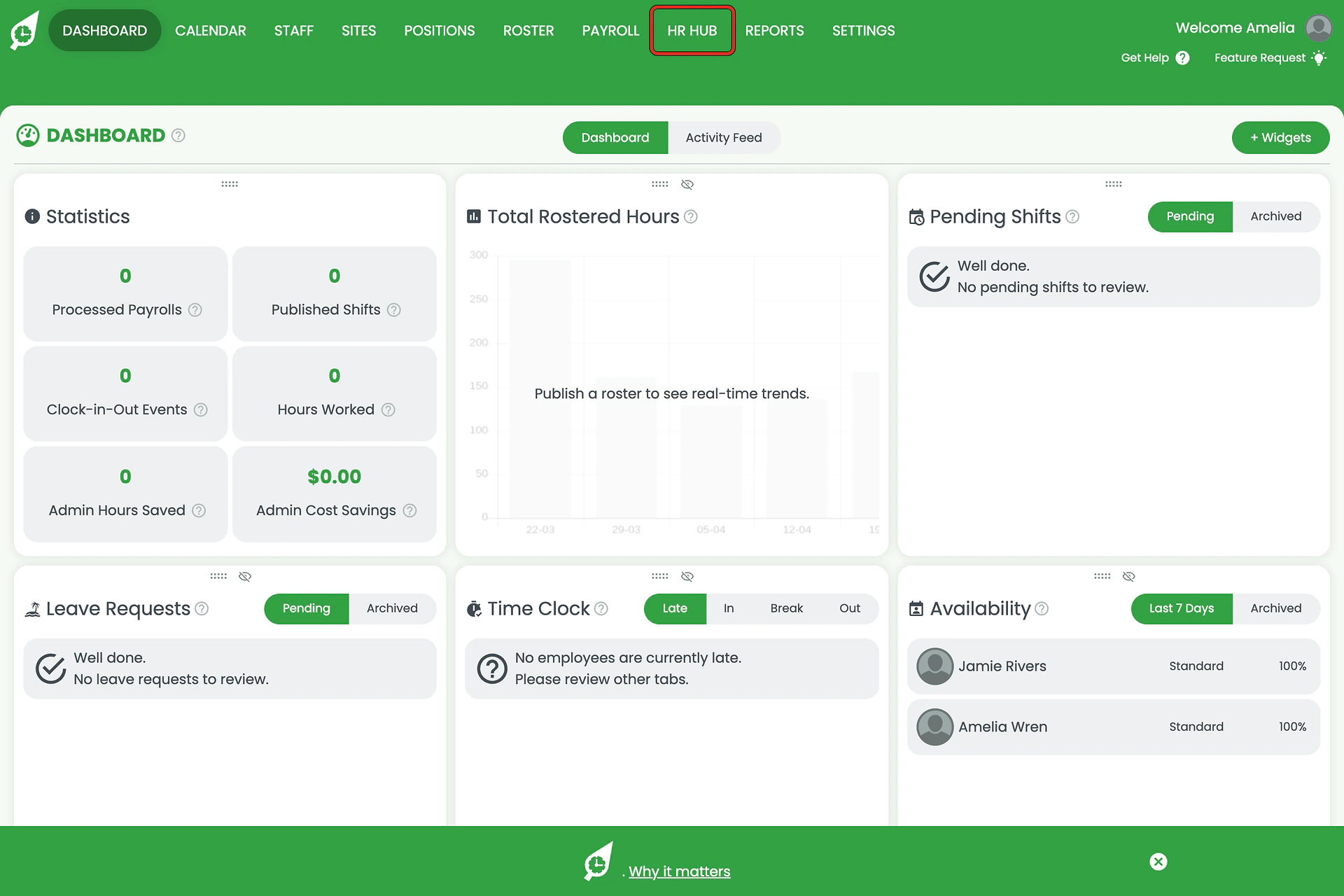The width and height of the screenshot is (1344, 896).
Task: Click the help icon beside Availability
Action: (1042, 608)
